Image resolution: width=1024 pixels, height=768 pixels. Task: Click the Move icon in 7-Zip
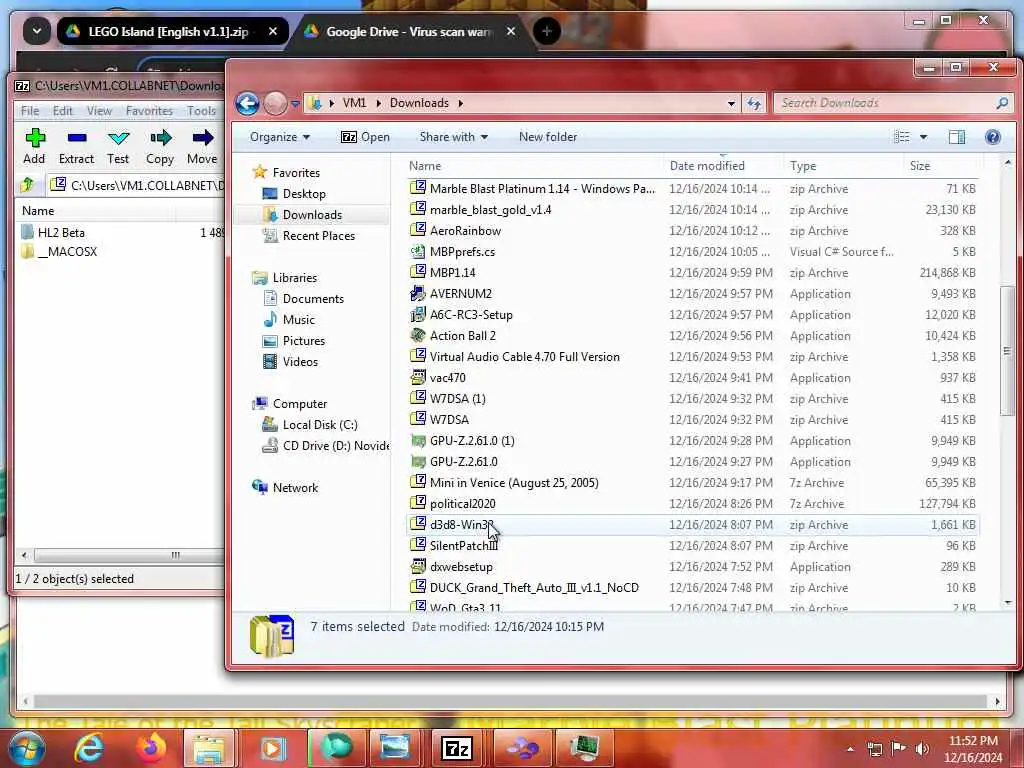[x=202, y=146]
